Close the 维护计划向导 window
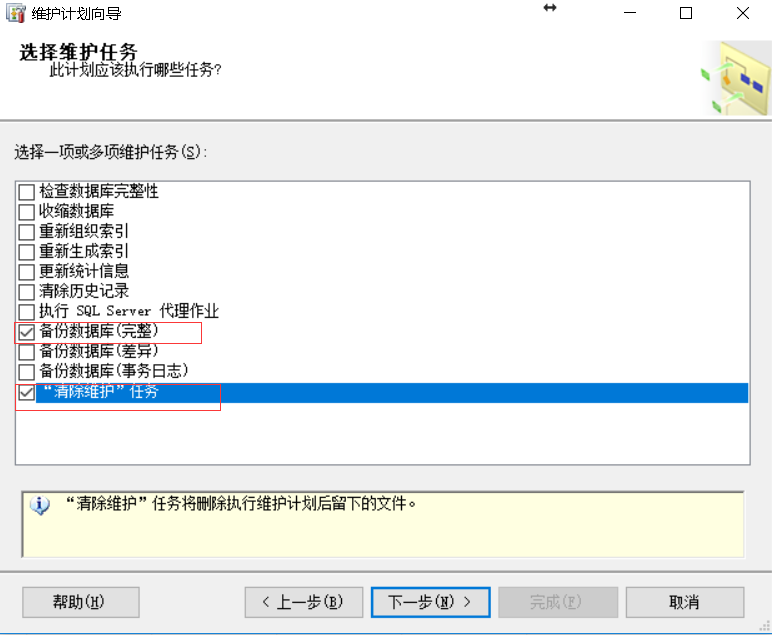 tap(743, 13)
